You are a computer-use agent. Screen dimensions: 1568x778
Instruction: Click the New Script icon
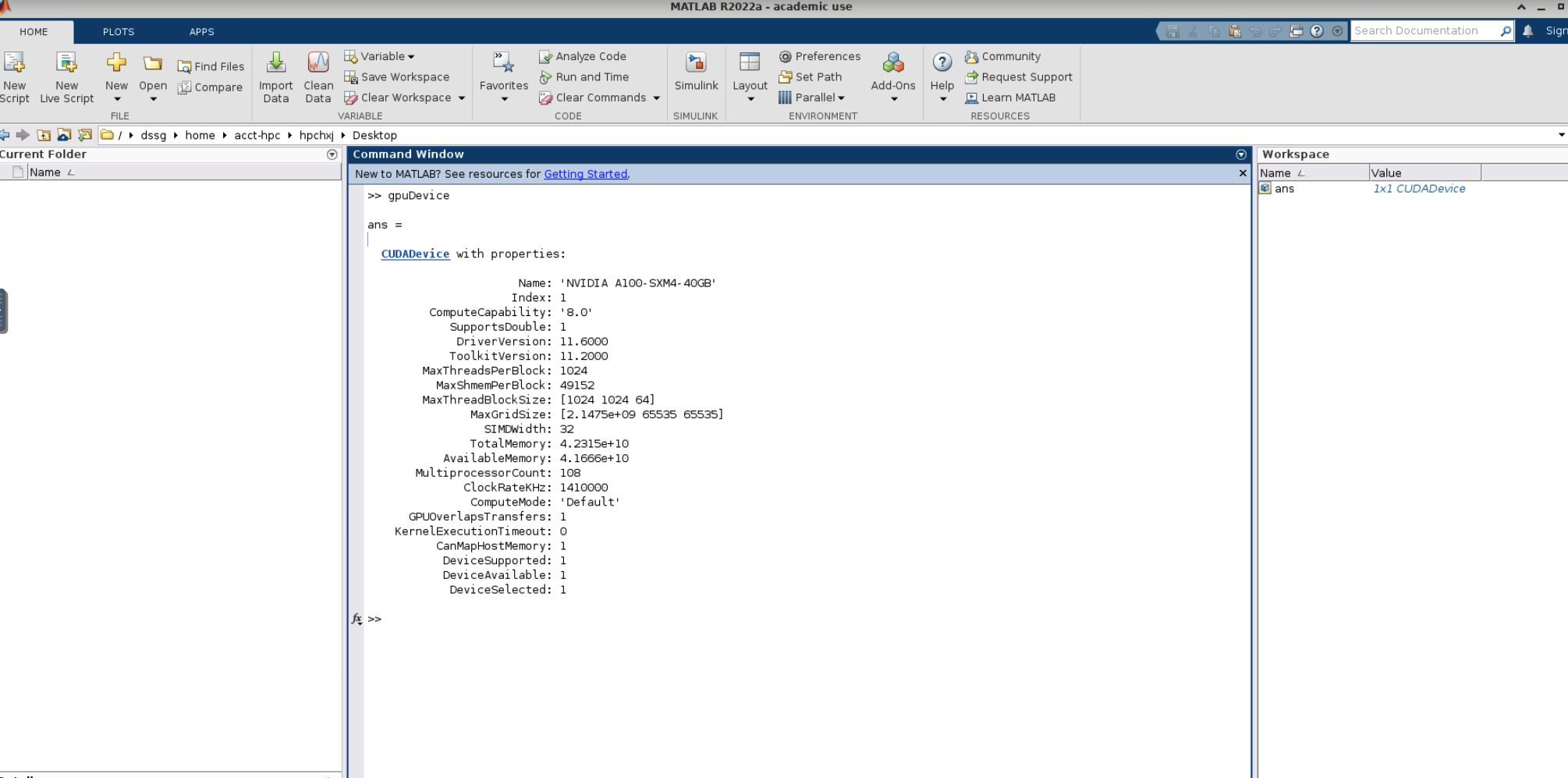coord(14,62)
